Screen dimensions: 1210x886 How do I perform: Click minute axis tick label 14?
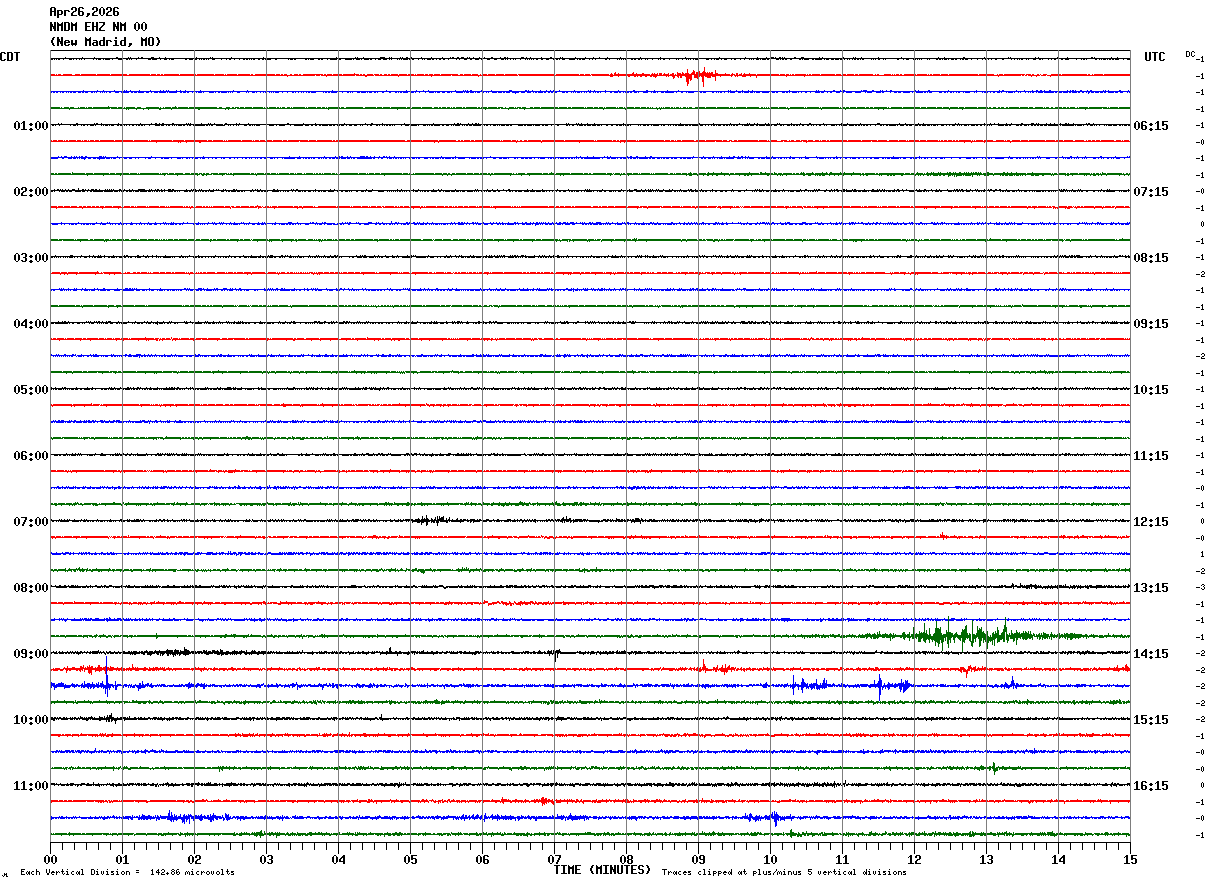1058,859
